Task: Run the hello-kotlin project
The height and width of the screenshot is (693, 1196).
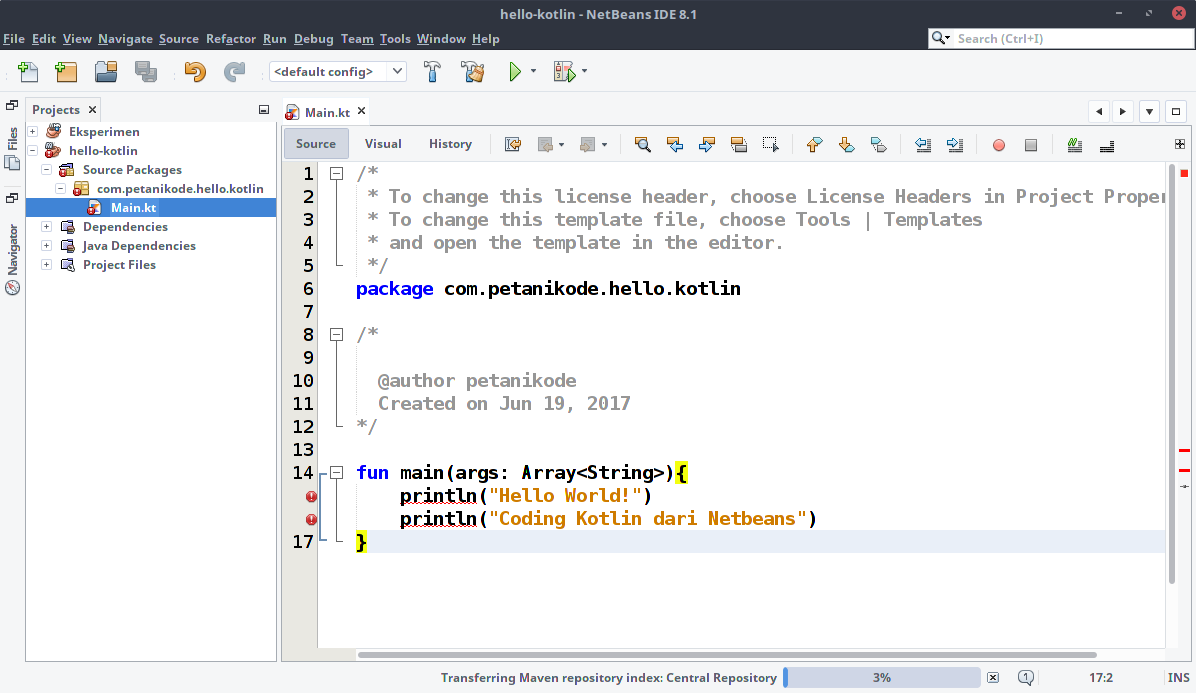Action: tap(517, 71)
